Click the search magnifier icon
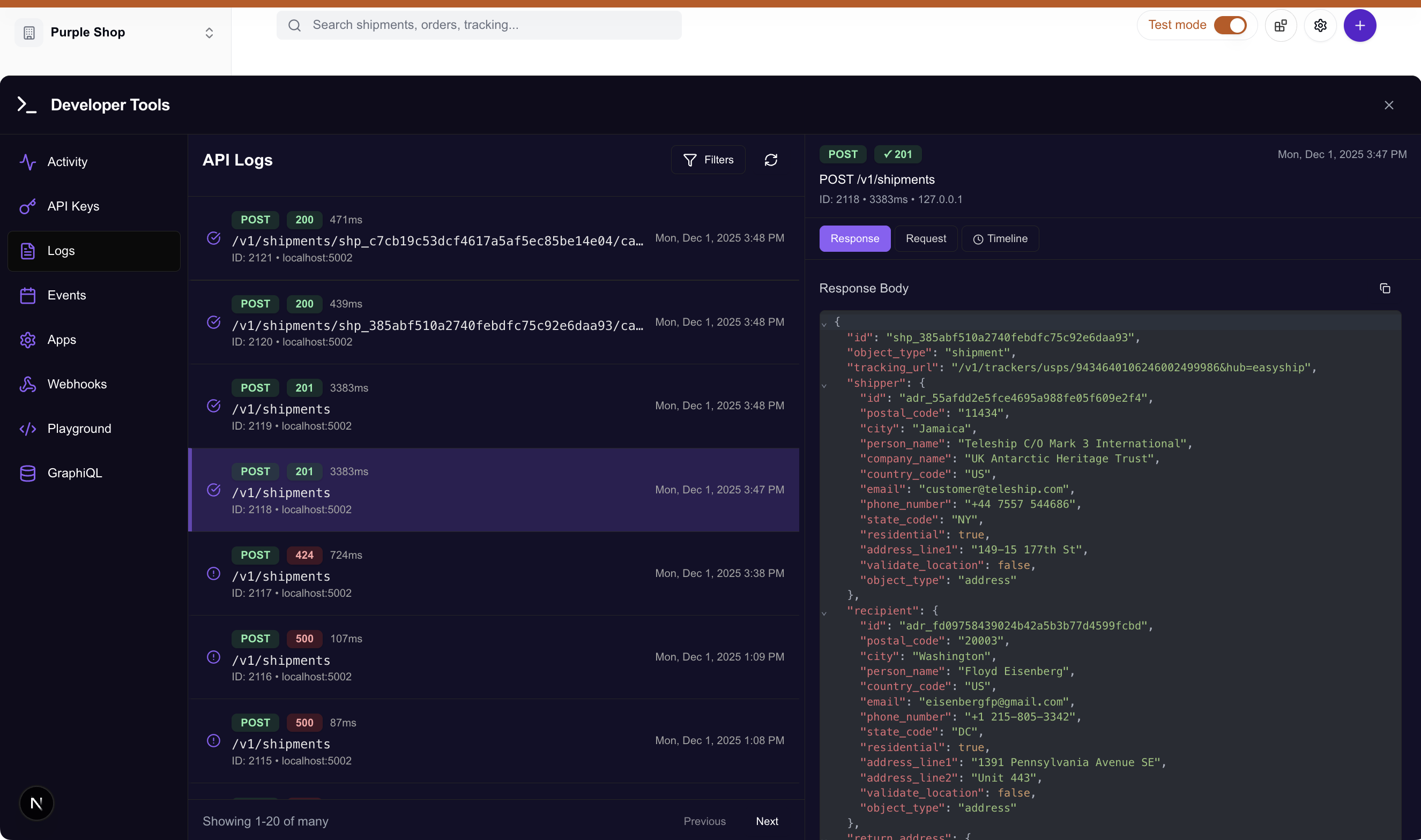This screenshot has height=840, width=1421. (x=294, y=26)
